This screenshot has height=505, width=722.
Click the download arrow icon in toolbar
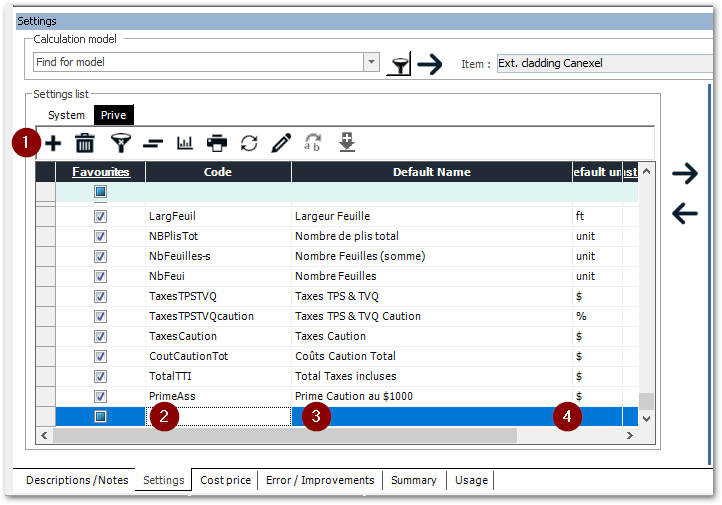point(347,143)
